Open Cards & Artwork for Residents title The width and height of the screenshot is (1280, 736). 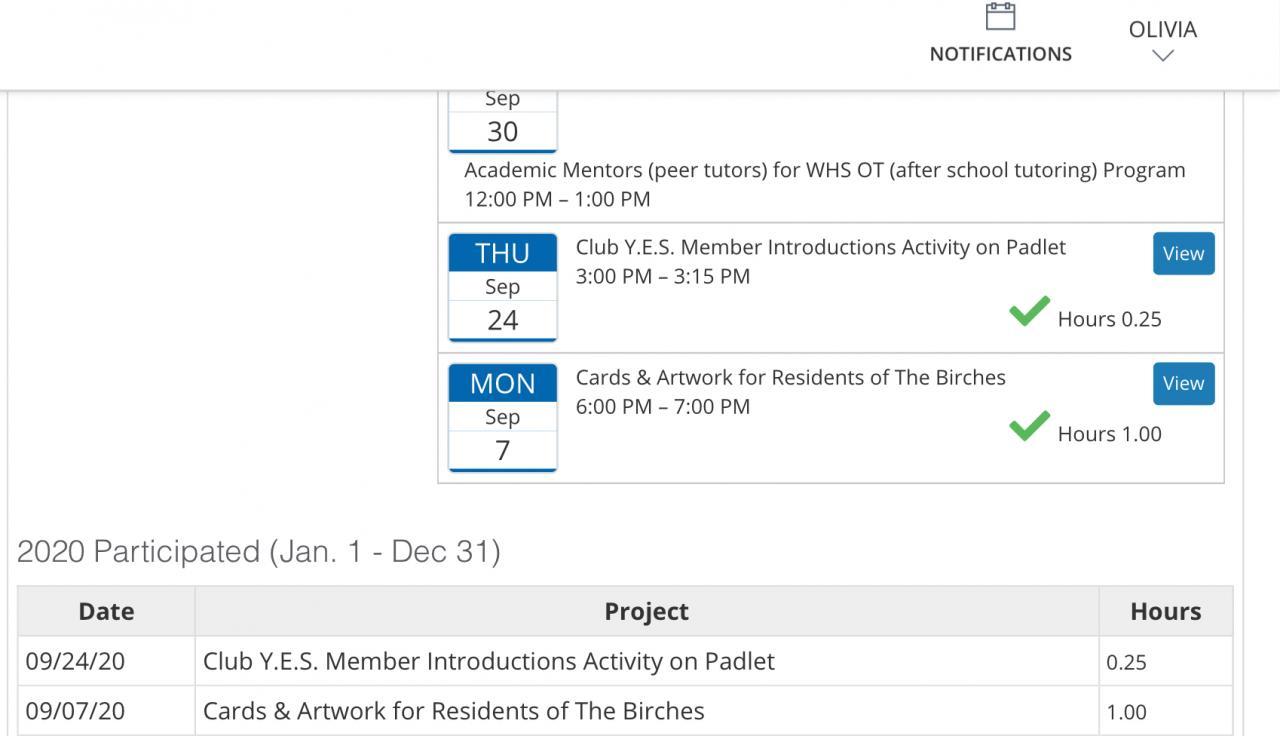[790, 377]
